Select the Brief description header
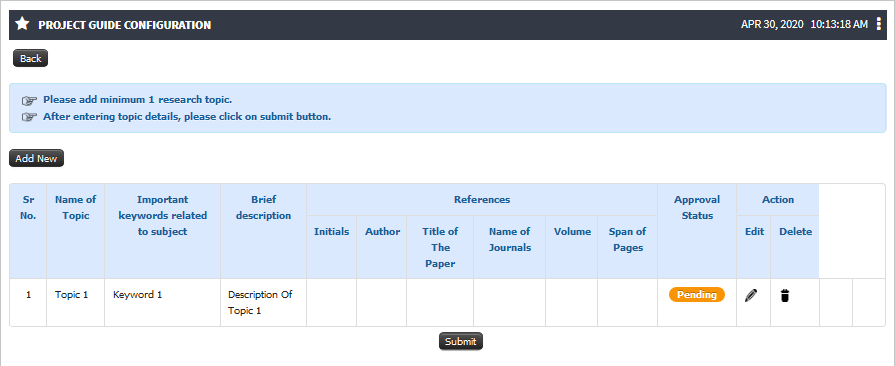 (x=264, y=231)
